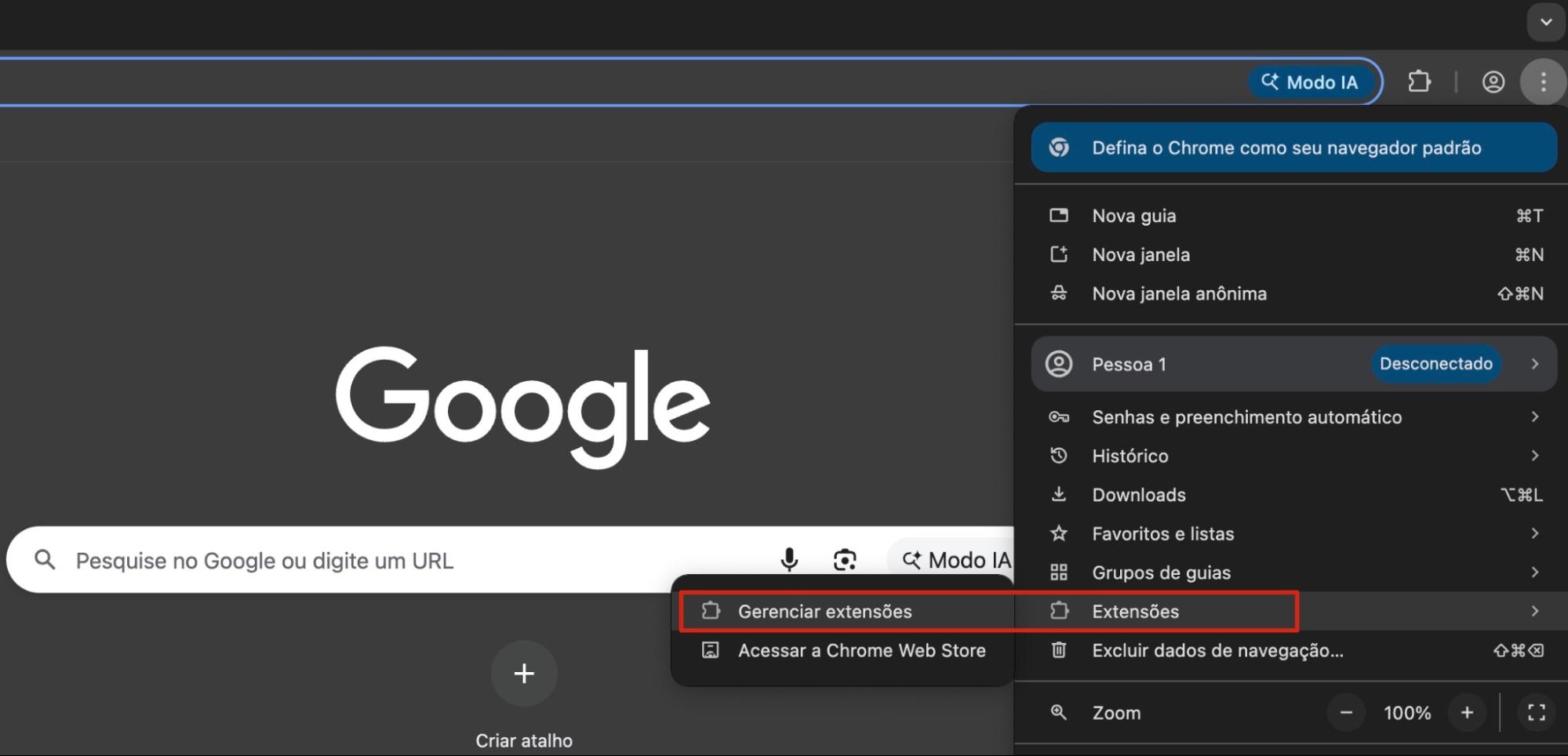This screenshot has width=1568, height=756.
Task: Click the extensions puzzle icon in toolbar
Action: tap(1420, 82)
